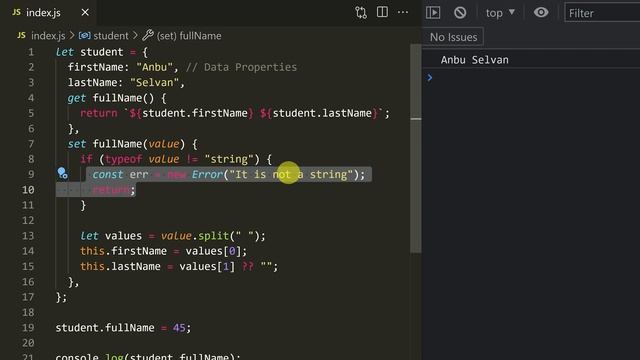The image size is (640, 360).
Task: Click the editor vertical scrollbar
Action: click(x=416, y=147)
